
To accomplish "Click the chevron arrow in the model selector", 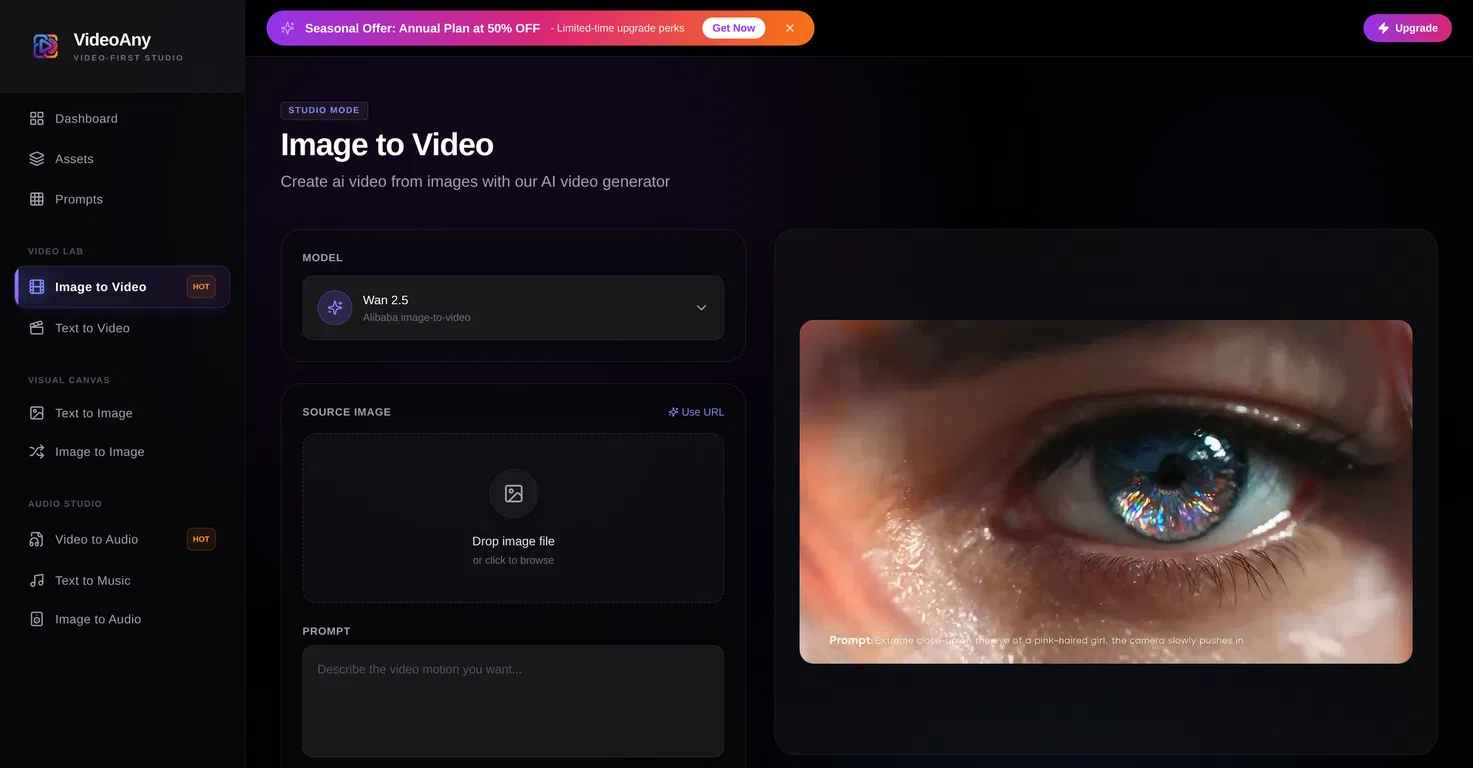I will point(701,308).
